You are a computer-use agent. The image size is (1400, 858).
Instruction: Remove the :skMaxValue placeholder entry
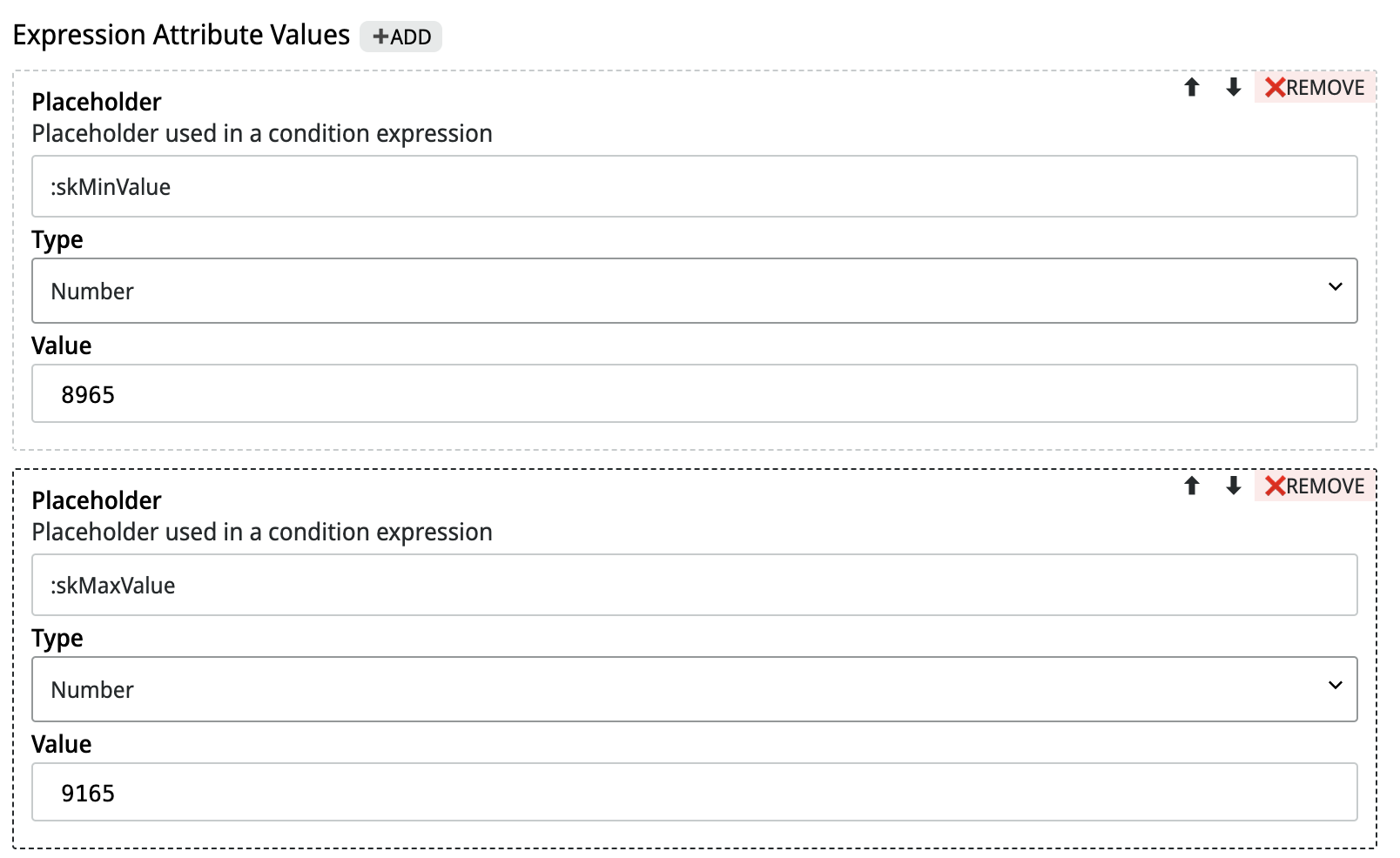coord(1315,486)
